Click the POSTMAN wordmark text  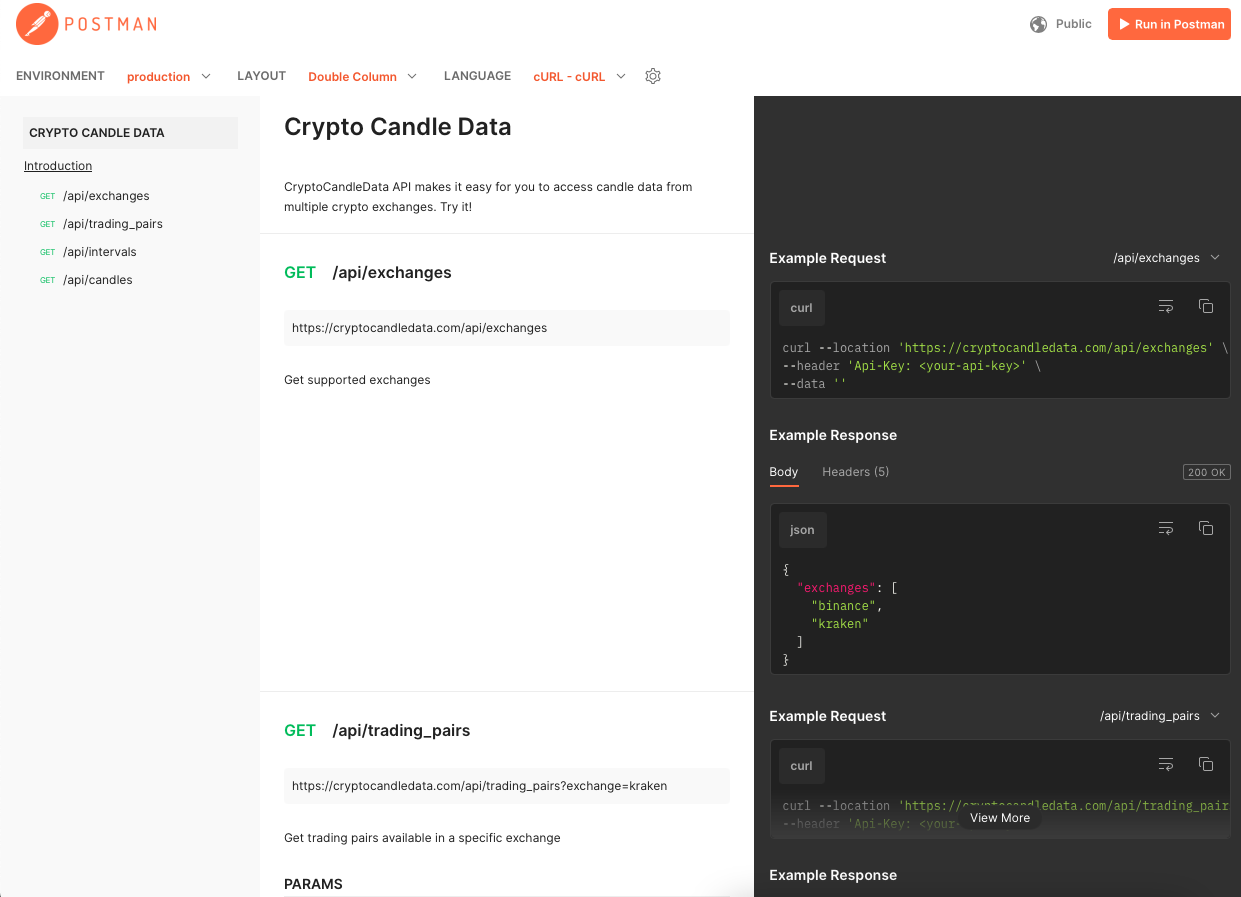(110, 24)
